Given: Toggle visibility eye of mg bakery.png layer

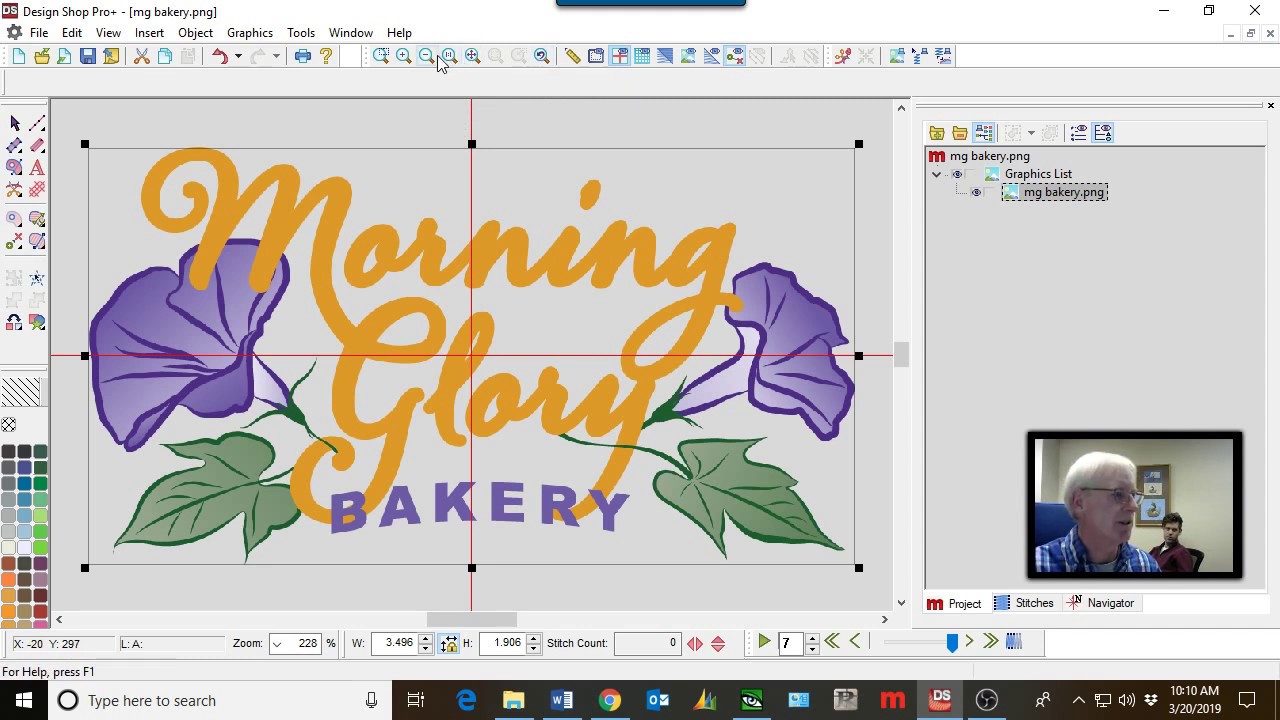Looking at the screenshot, I should [976, 192].
